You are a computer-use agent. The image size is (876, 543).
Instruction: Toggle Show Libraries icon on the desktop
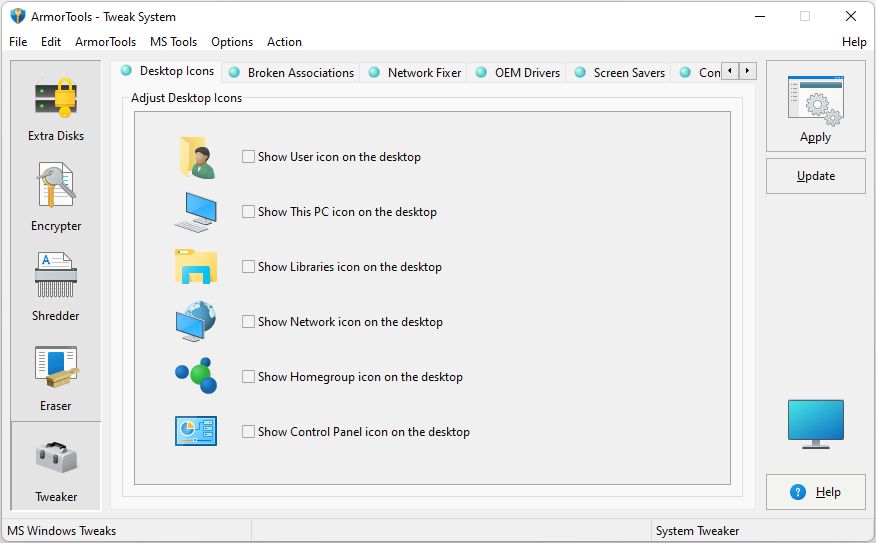coord(249,267)
